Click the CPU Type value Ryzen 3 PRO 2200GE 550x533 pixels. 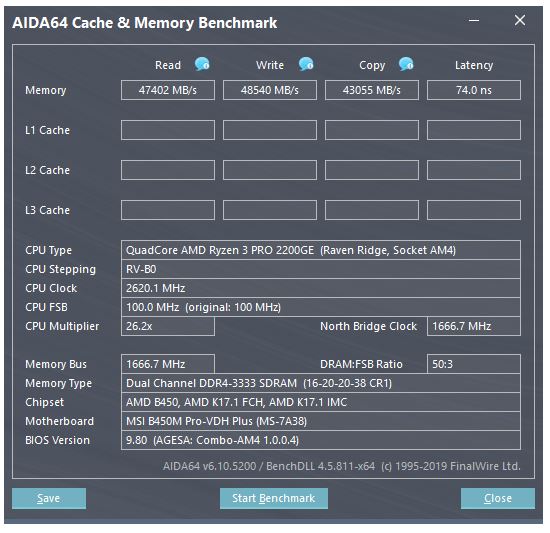point(321,250)
